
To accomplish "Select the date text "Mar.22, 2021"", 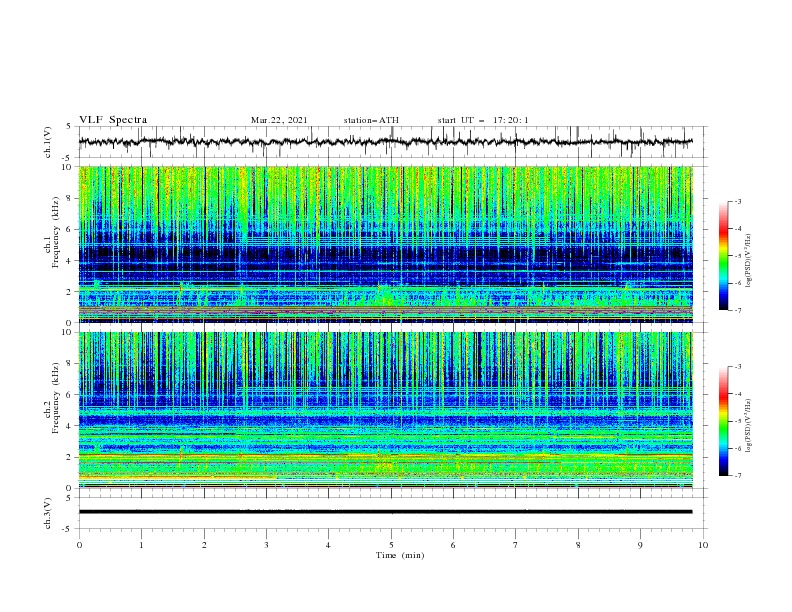I will 279,120.
